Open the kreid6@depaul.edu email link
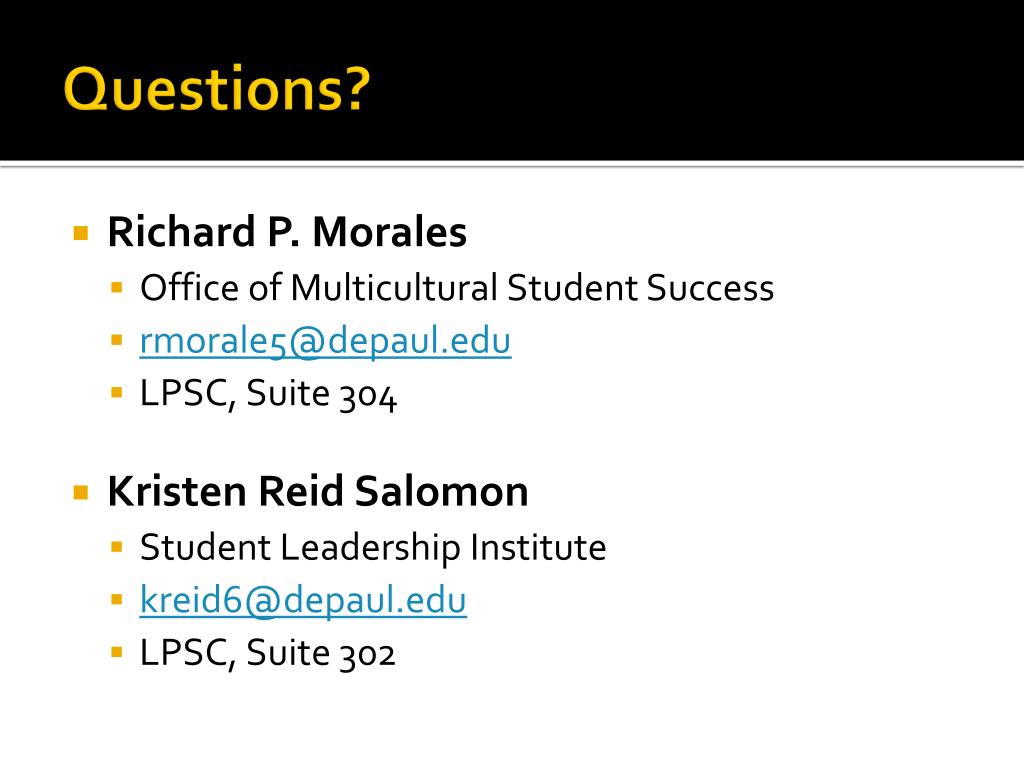The image size is (1024, 768). (303, 600)
